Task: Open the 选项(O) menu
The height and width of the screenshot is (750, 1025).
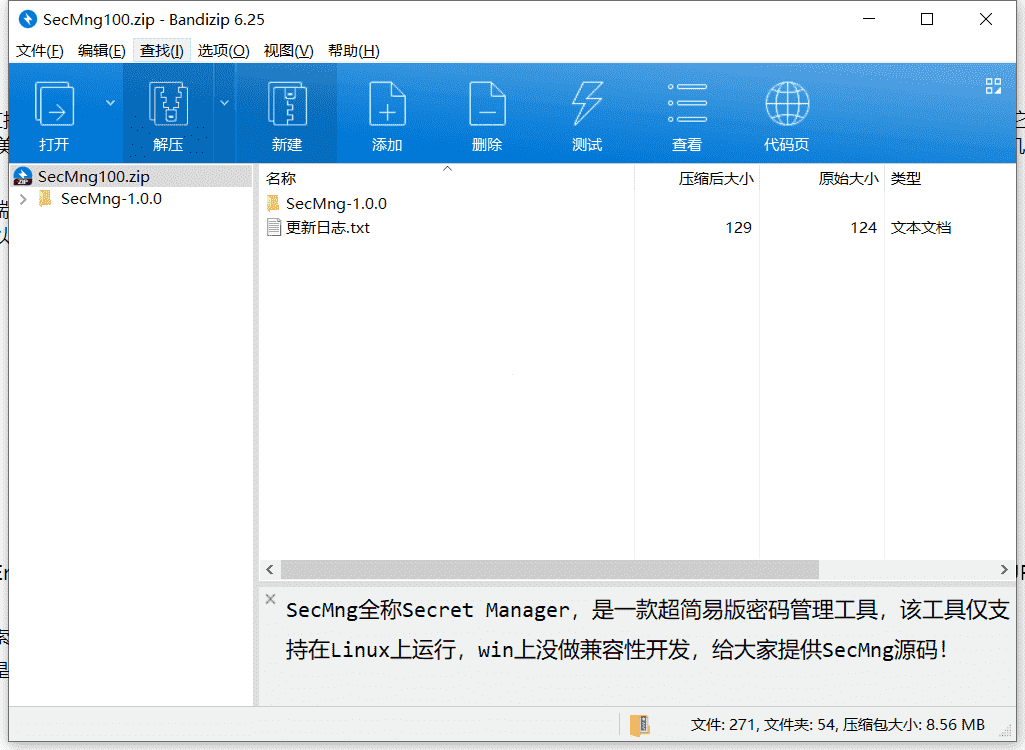Action: (x=224, y=50)
